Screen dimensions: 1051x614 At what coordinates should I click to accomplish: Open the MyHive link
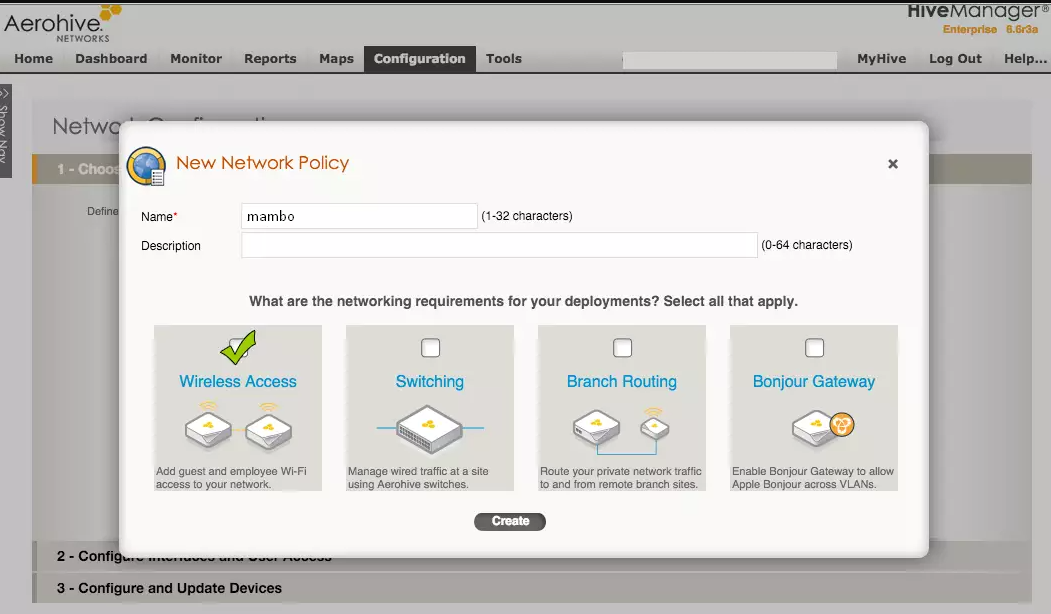coord(881,58)
